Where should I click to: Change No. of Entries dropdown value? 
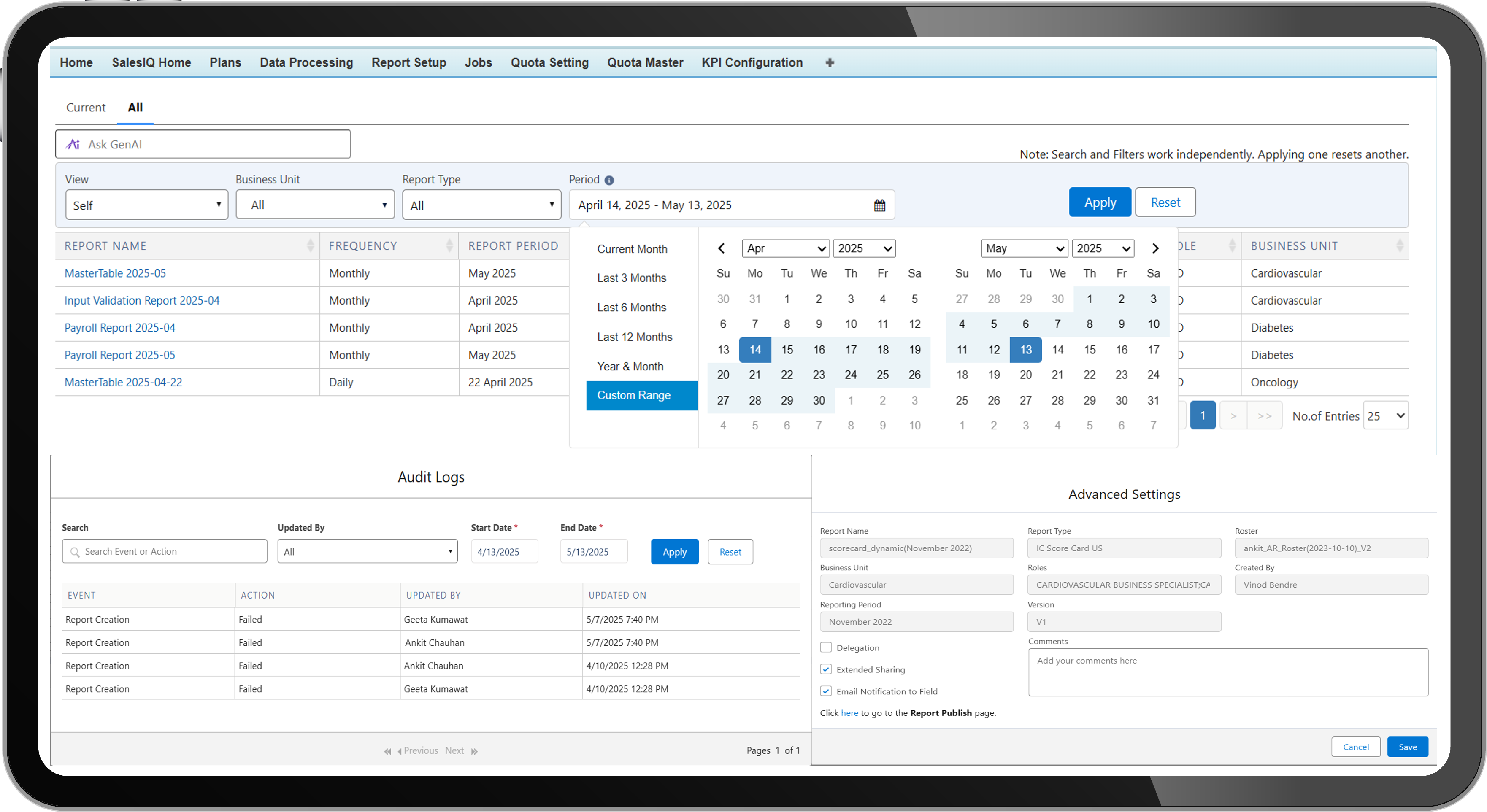[1385, 415]
